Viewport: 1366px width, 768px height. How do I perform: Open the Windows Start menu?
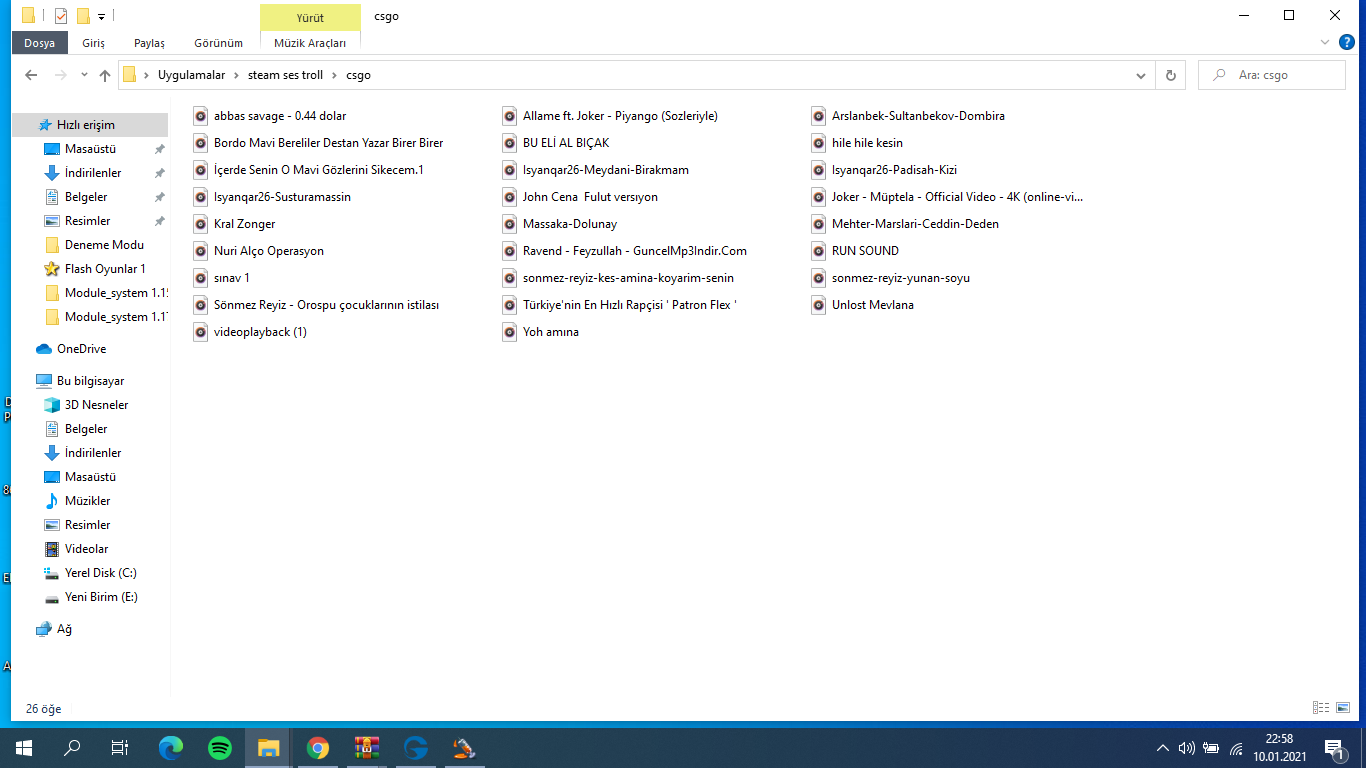[24, 748]
